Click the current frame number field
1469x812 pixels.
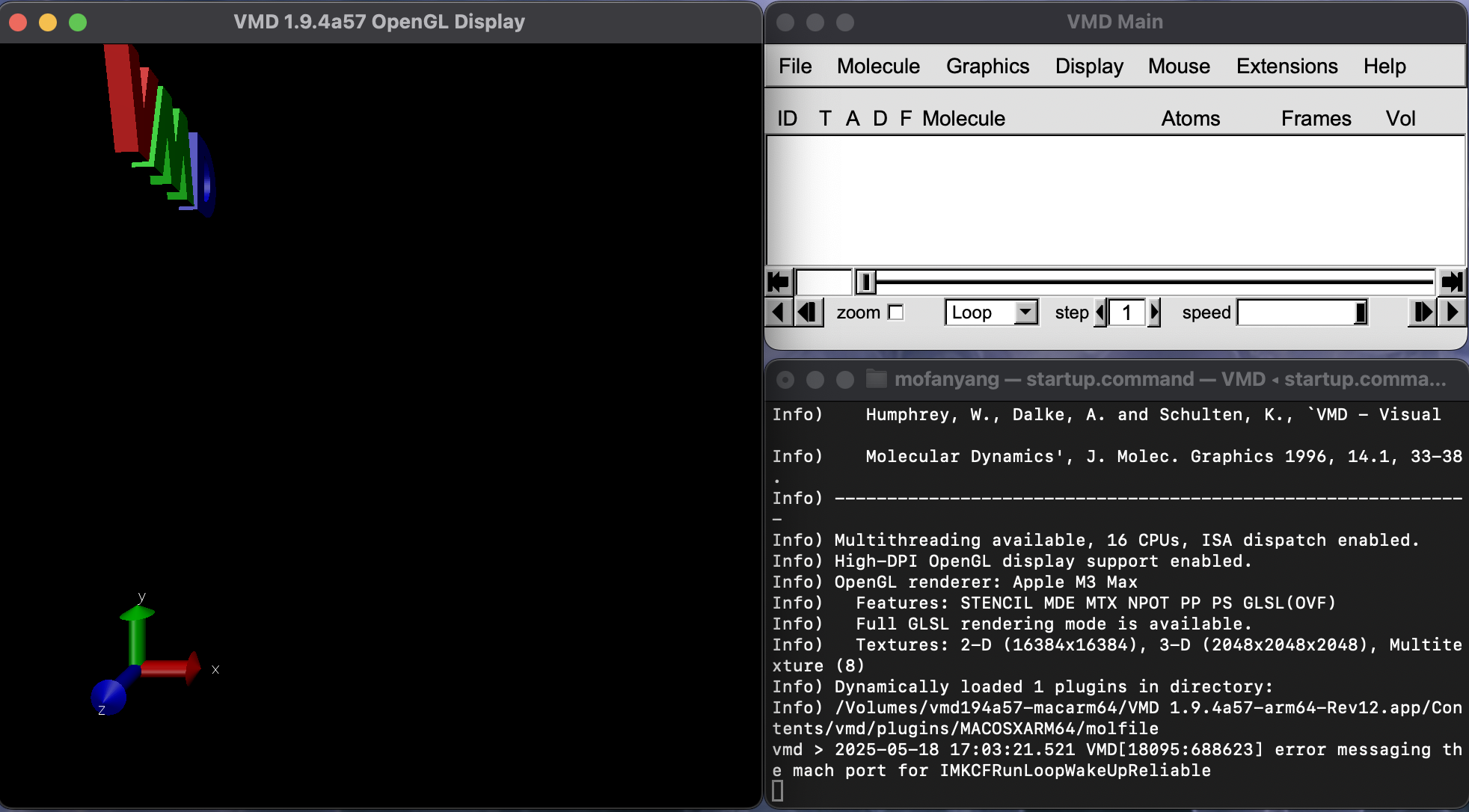coord(824,282)
